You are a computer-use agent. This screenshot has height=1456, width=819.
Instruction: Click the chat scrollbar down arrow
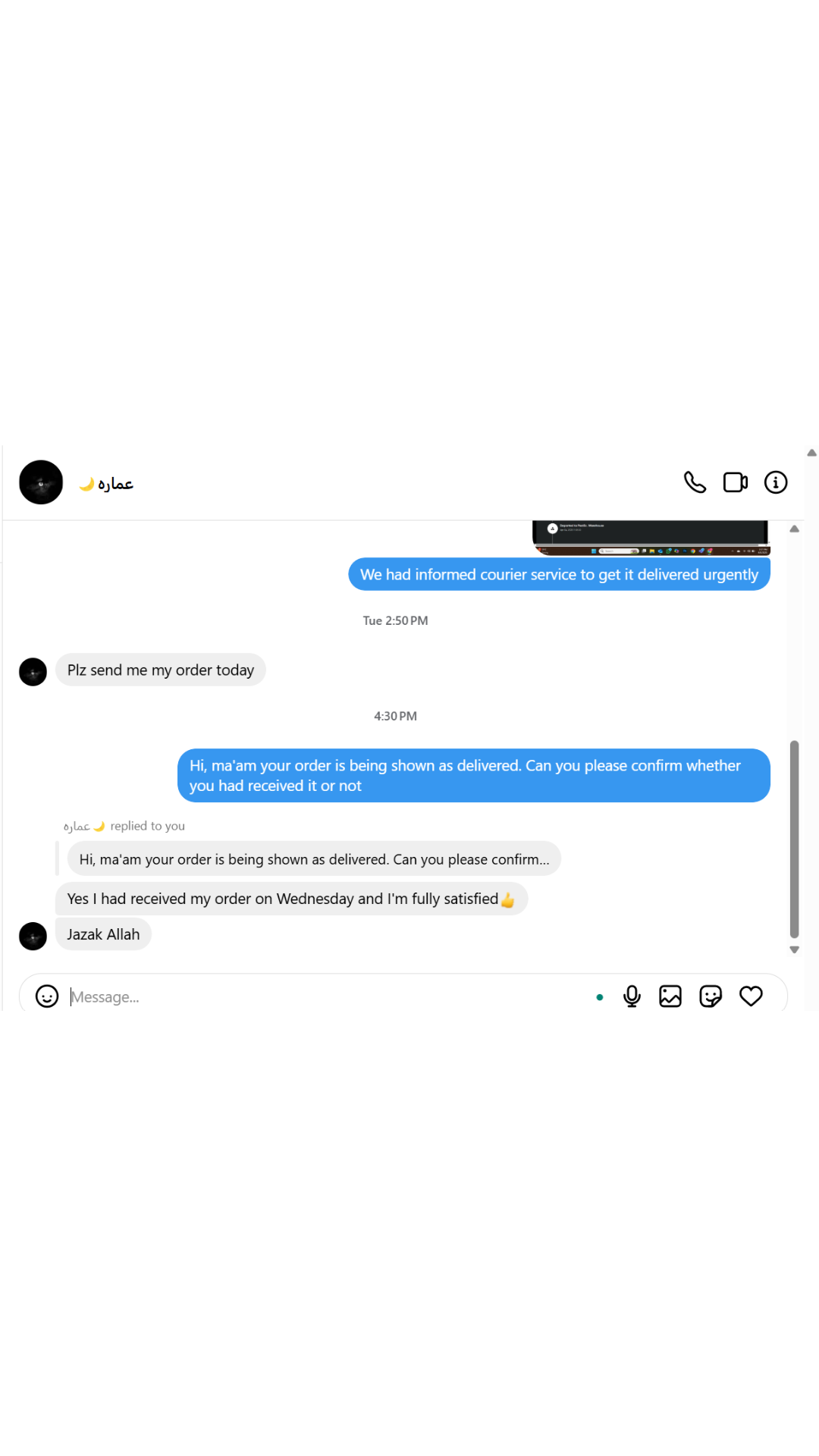794,949
